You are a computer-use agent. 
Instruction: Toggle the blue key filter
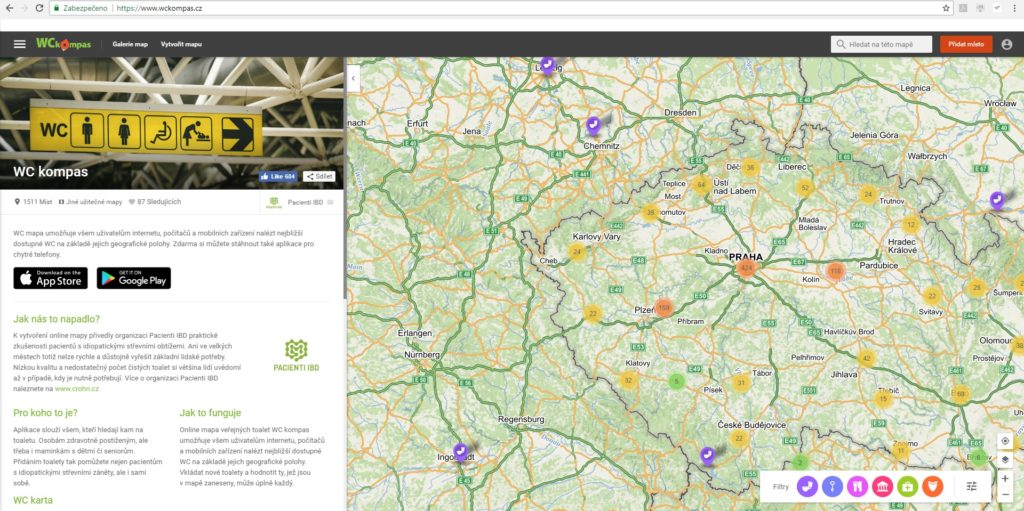click(x=832, y=486)
